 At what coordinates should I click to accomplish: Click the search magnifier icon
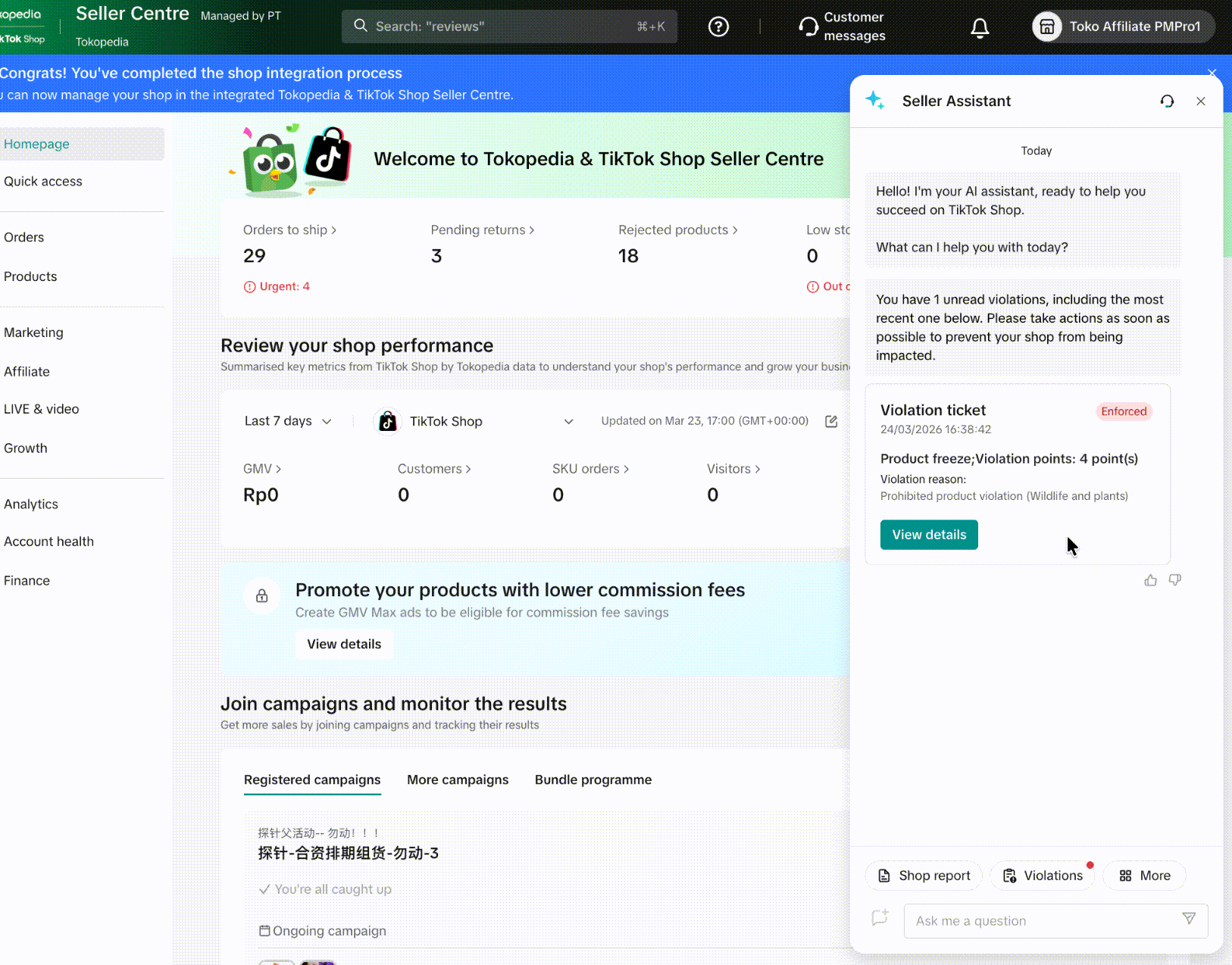point(361,26)
